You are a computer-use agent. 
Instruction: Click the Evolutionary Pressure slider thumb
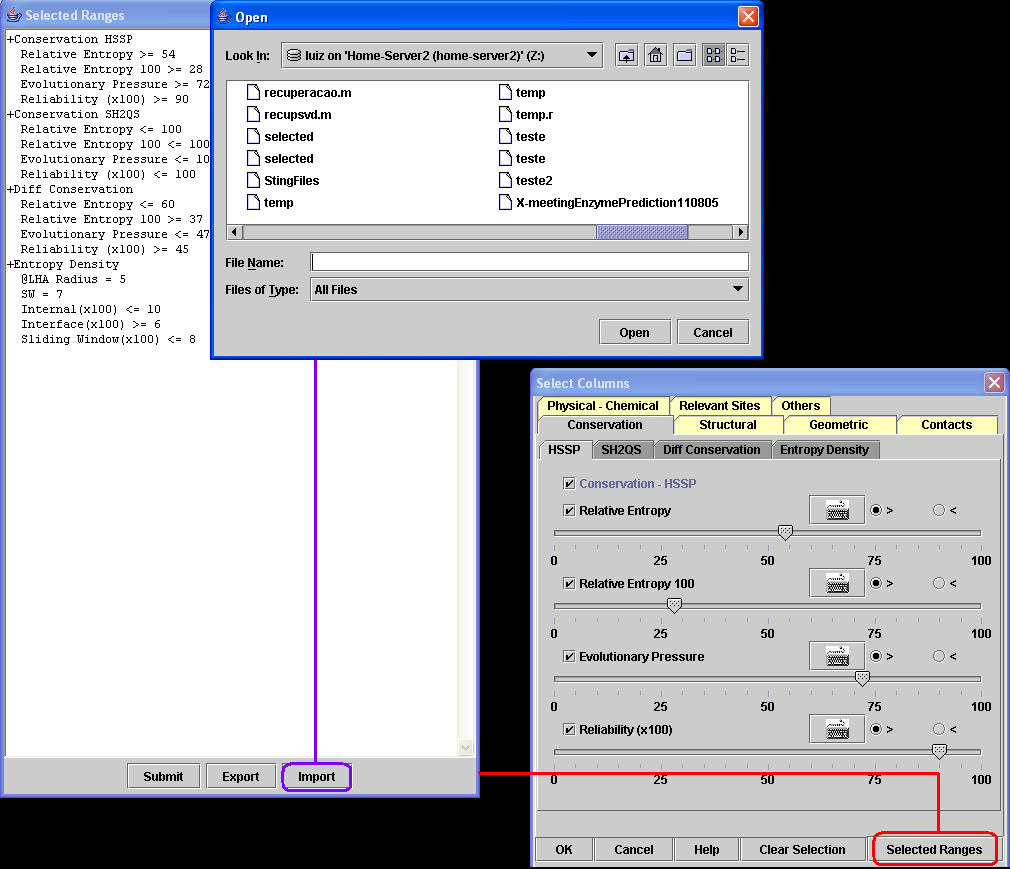point(862,677)
